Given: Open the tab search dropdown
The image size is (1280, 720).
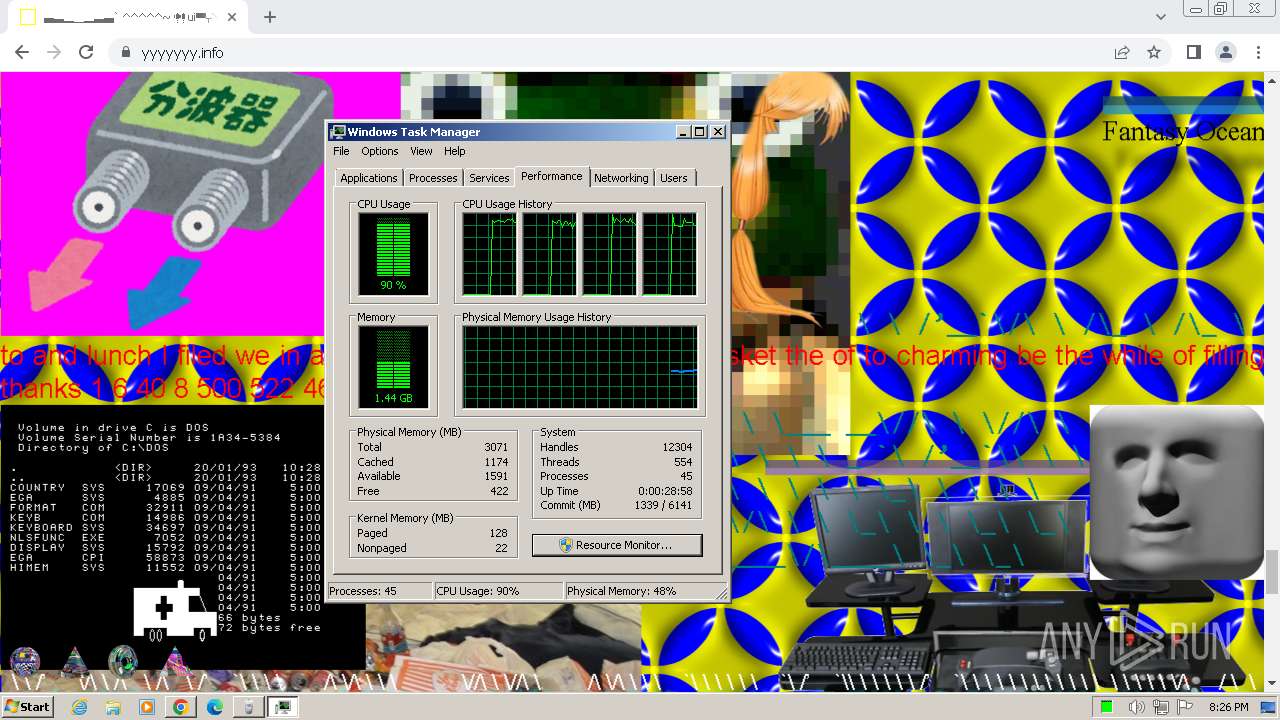Looking at the screenshot, I should click(1160, 17).
